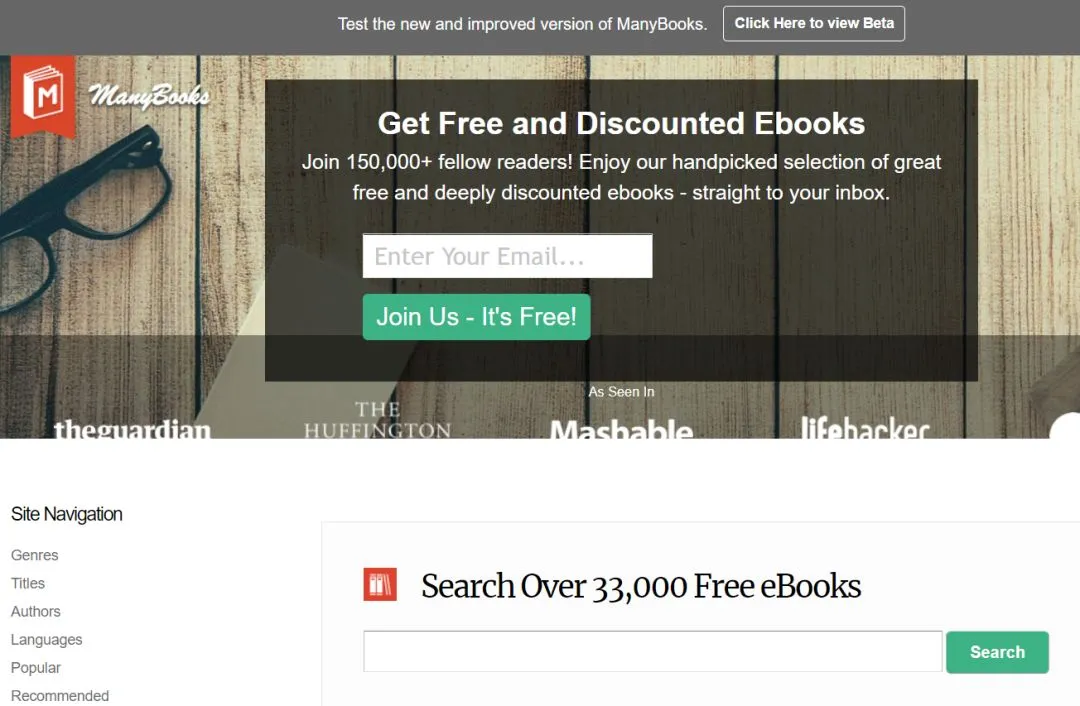This screenshot has height=706, width=1080.
Task: Open Authors navigation link
Action: click(x=35, y=612)
